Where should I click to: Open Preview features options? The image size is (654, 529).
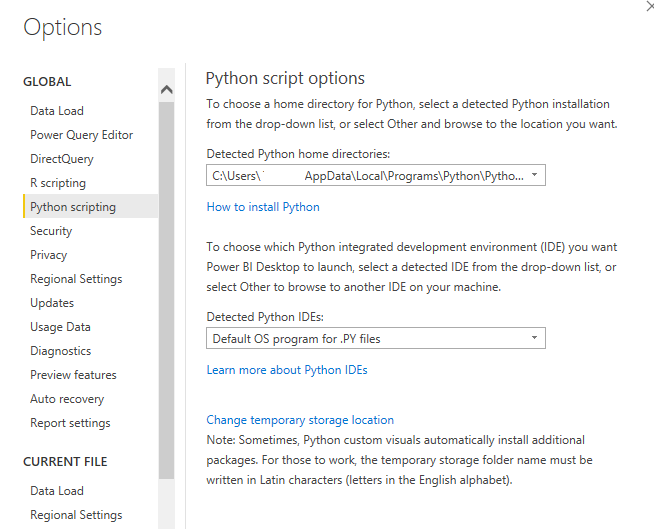point(73,375)
